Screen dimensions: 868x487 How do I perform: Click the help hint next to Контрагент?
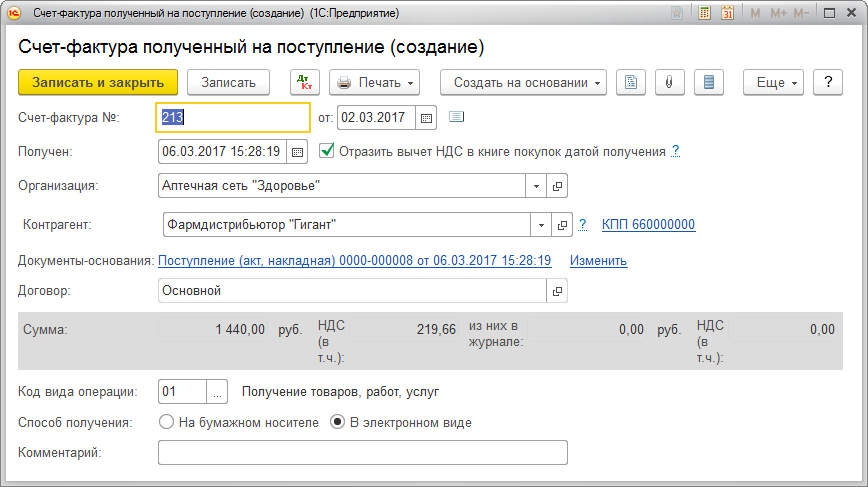(582, 225)
